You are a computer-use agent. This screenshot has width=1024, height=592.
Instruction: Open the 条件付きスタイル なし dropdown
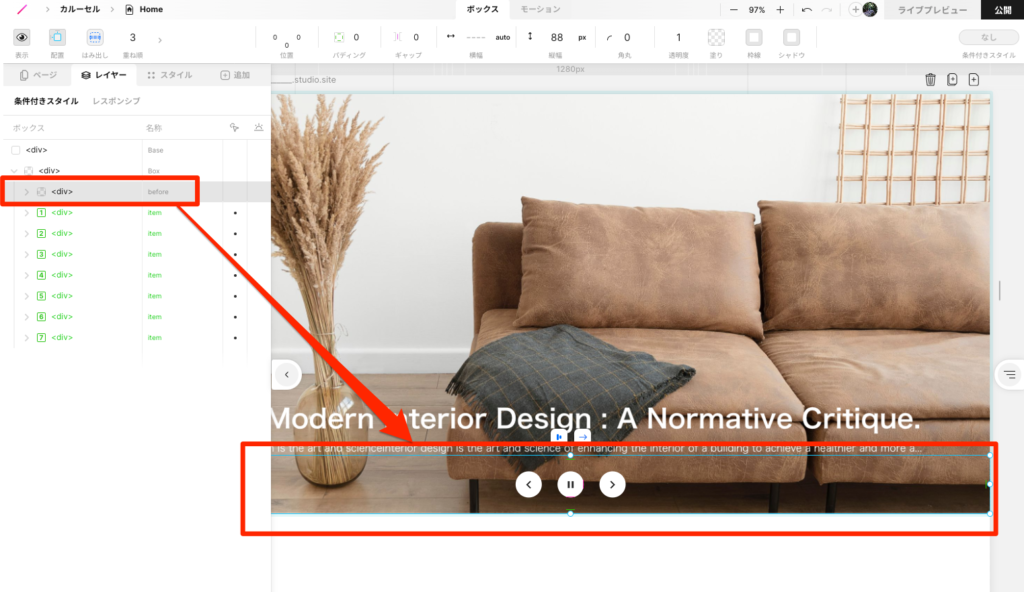(989, 37)
